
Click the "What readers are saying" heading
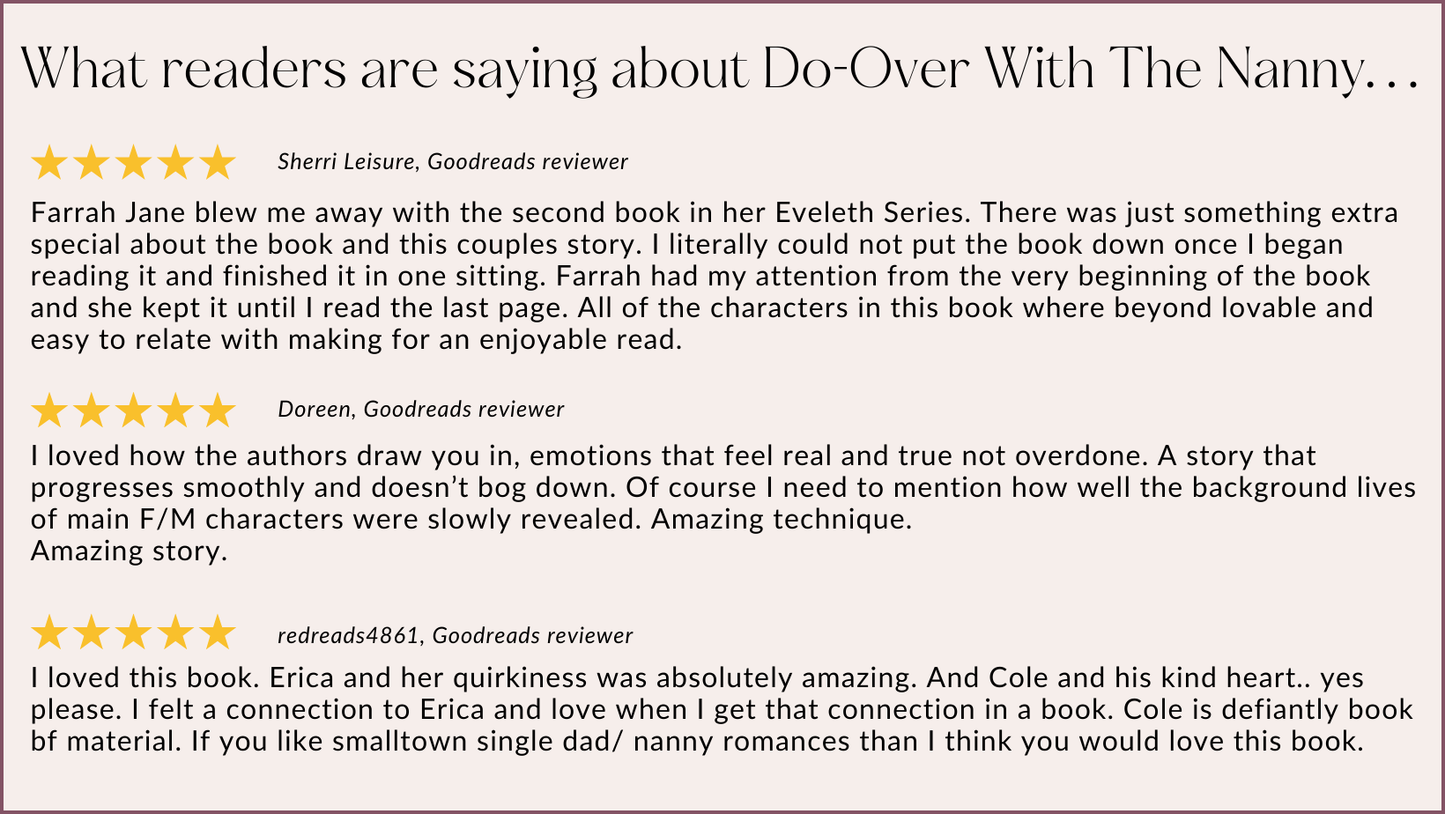720,67
